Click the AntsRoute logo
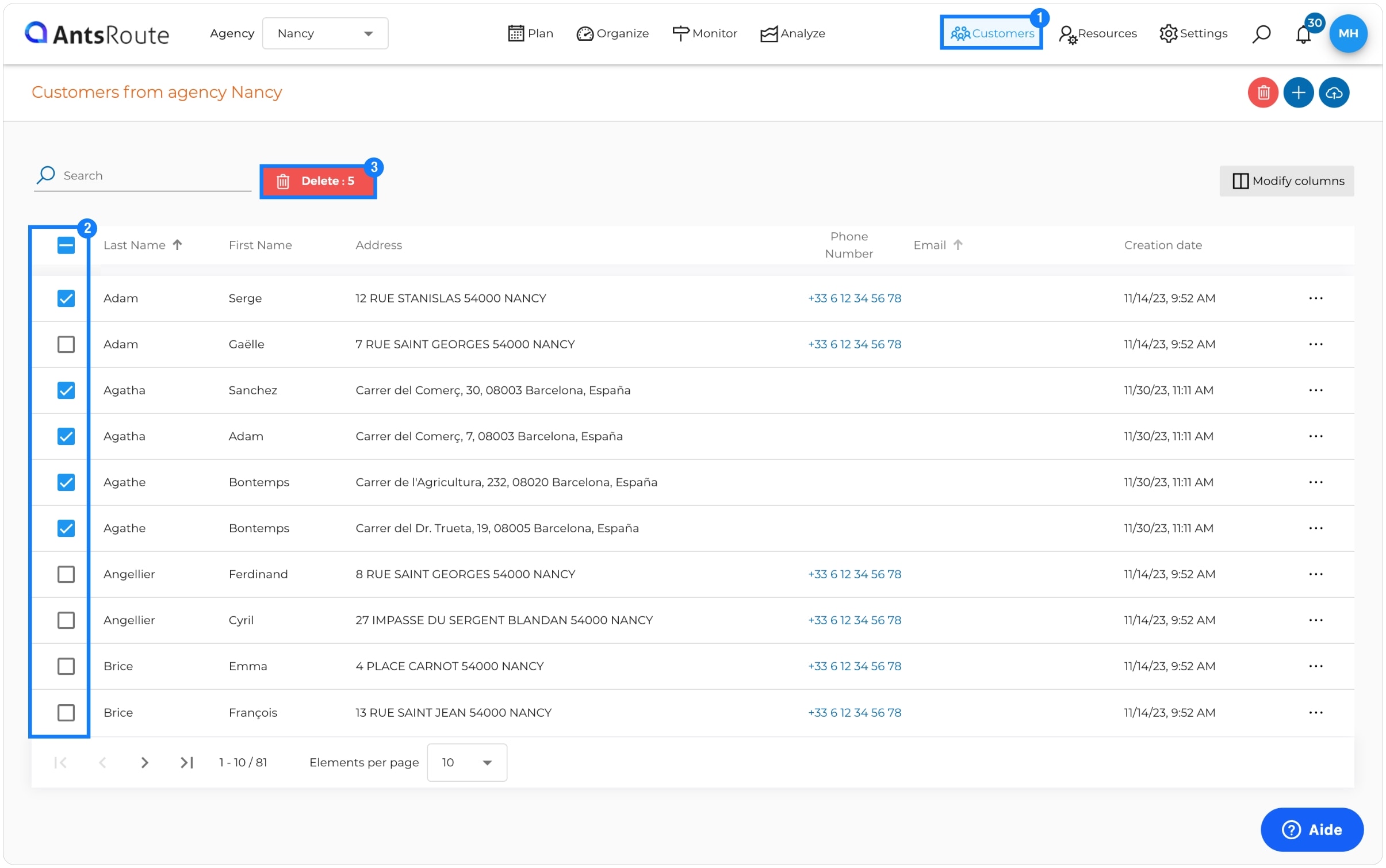 pyautogui.click(x=97, y=33)
